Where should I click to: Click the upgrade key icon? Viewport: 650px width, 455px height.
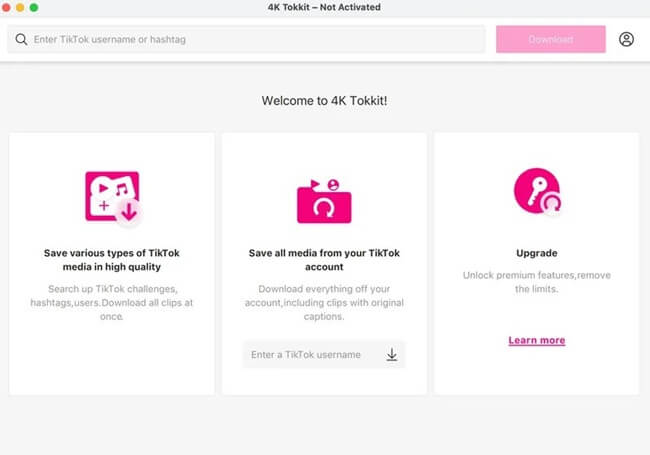coord(538,191)
